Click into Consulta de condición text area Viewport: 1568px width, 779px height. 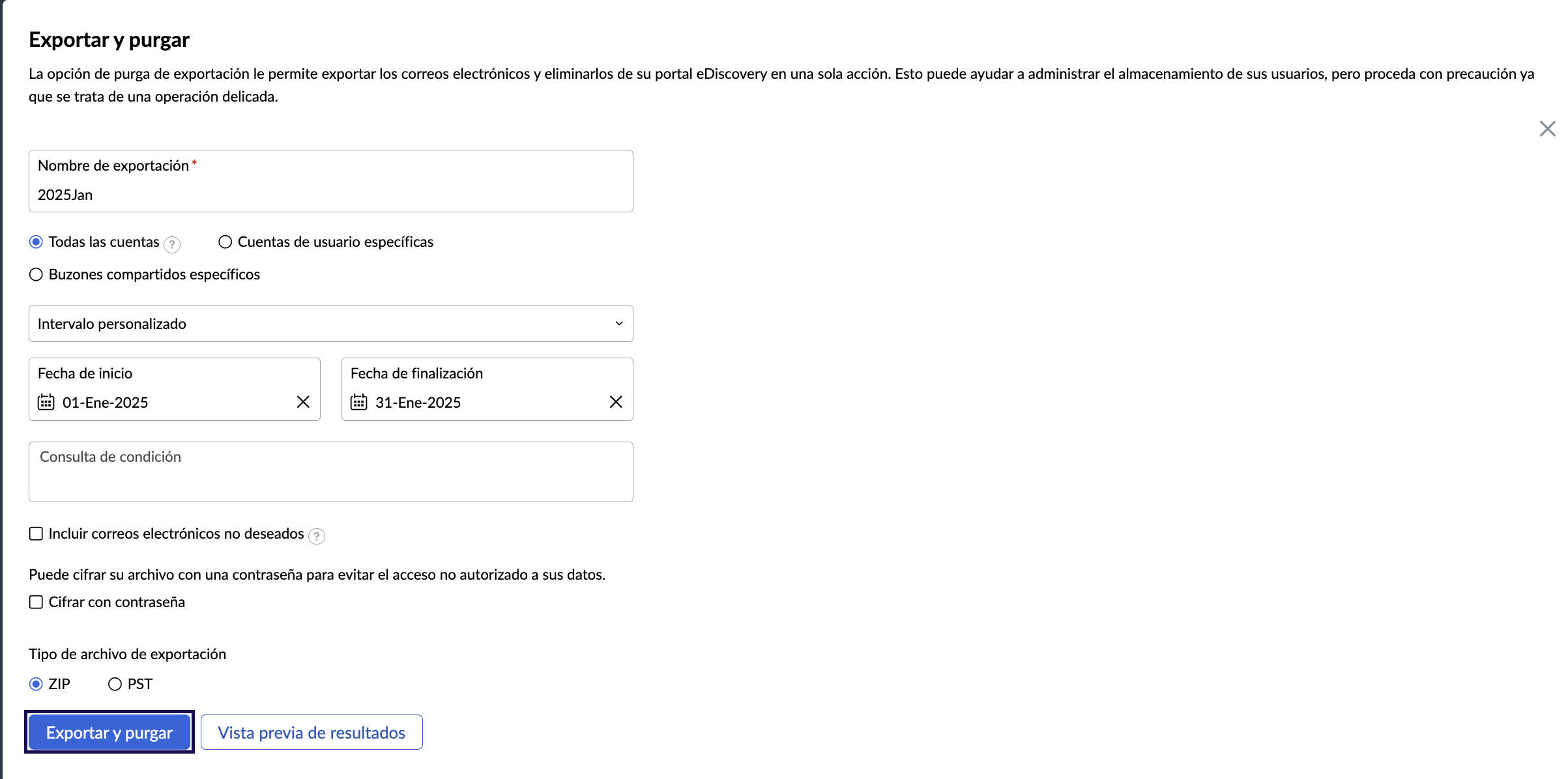tap(331, 472)
